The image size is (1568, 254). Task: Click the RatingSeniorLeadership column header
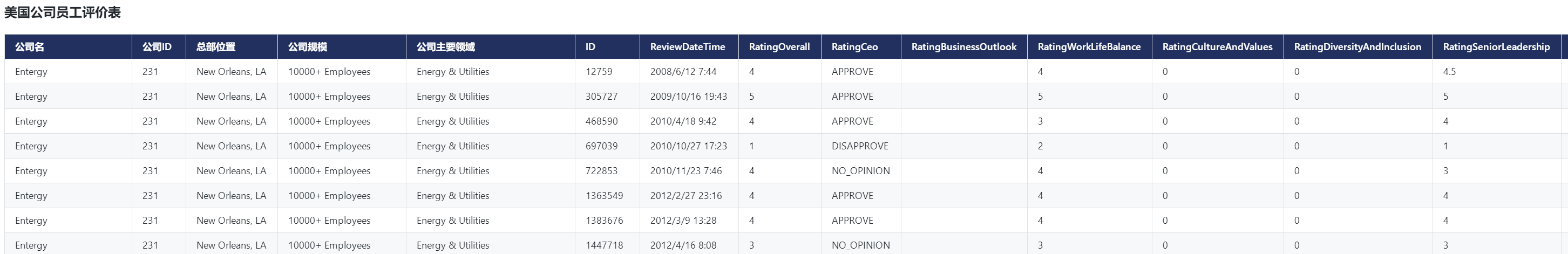click(x=1496, y=47)
